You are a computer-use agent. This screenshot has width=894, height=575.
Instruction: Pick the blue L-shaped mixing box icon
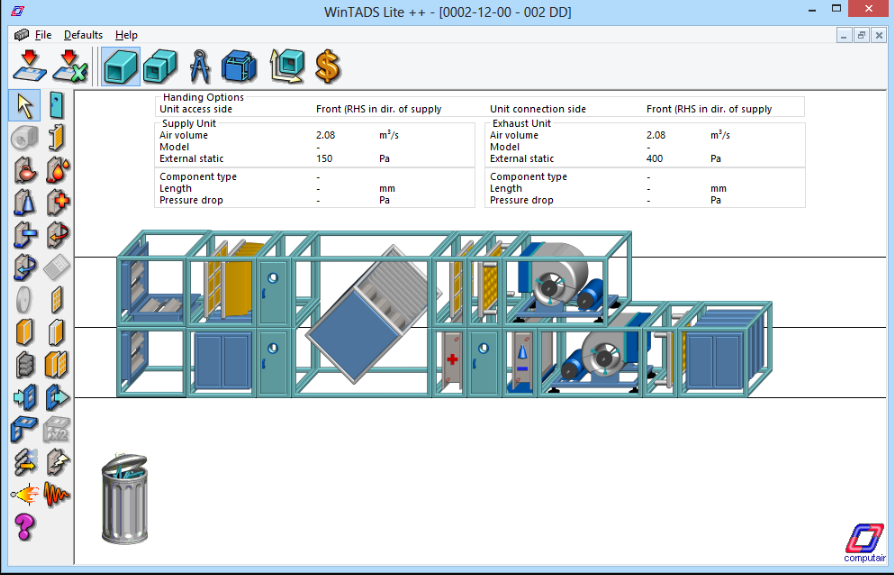[x=25, y=430]
